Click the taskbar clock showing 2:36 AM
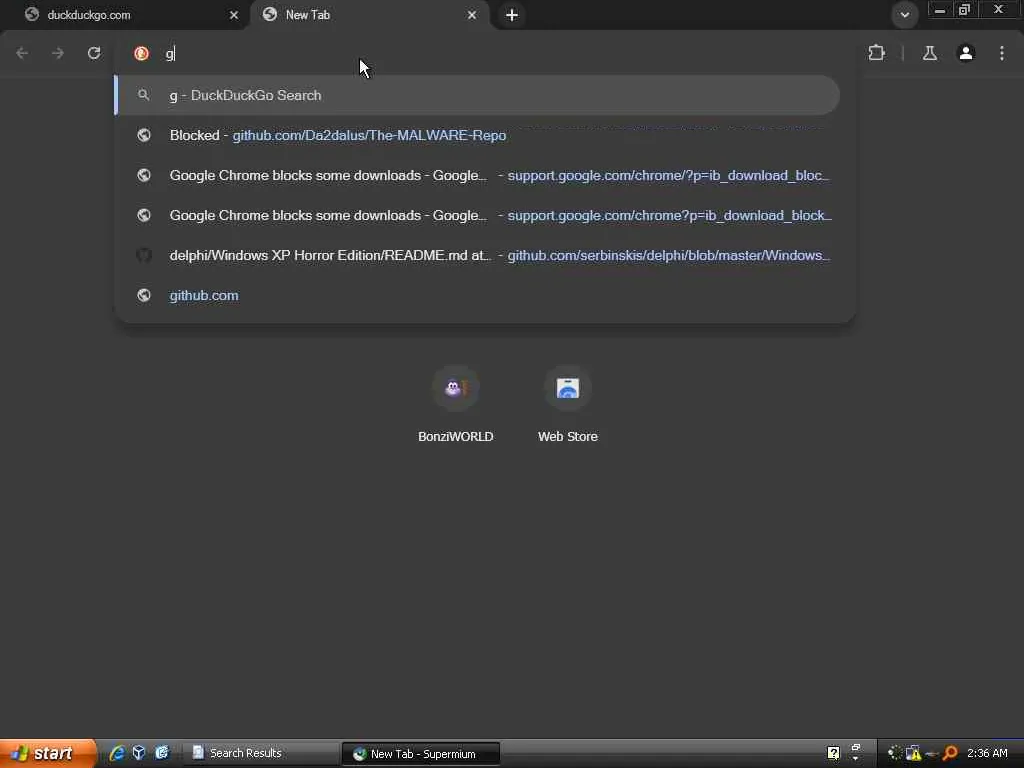The width and height of the screenshot is (1024, 768). pos(987,753)
